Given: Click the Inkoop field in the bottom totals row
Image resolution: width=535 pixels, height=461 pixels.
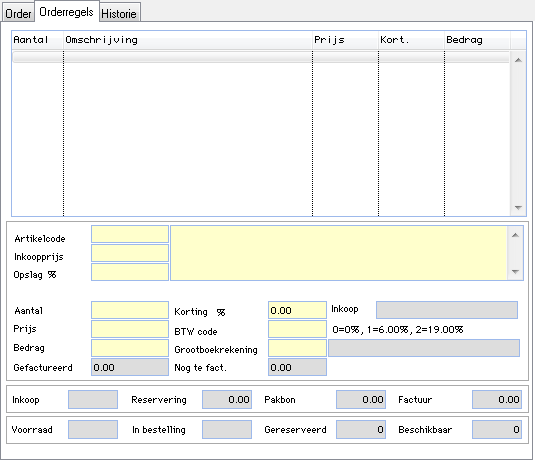Looking at the screenshot, I should coord(93,400).
